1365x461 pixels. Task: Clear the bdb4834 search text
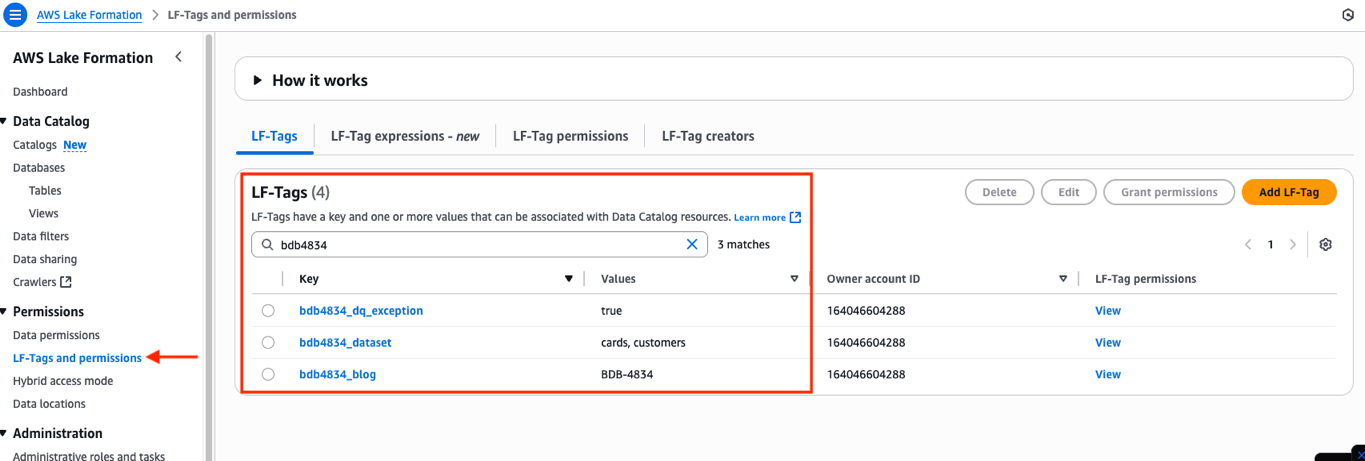[692, 244]
